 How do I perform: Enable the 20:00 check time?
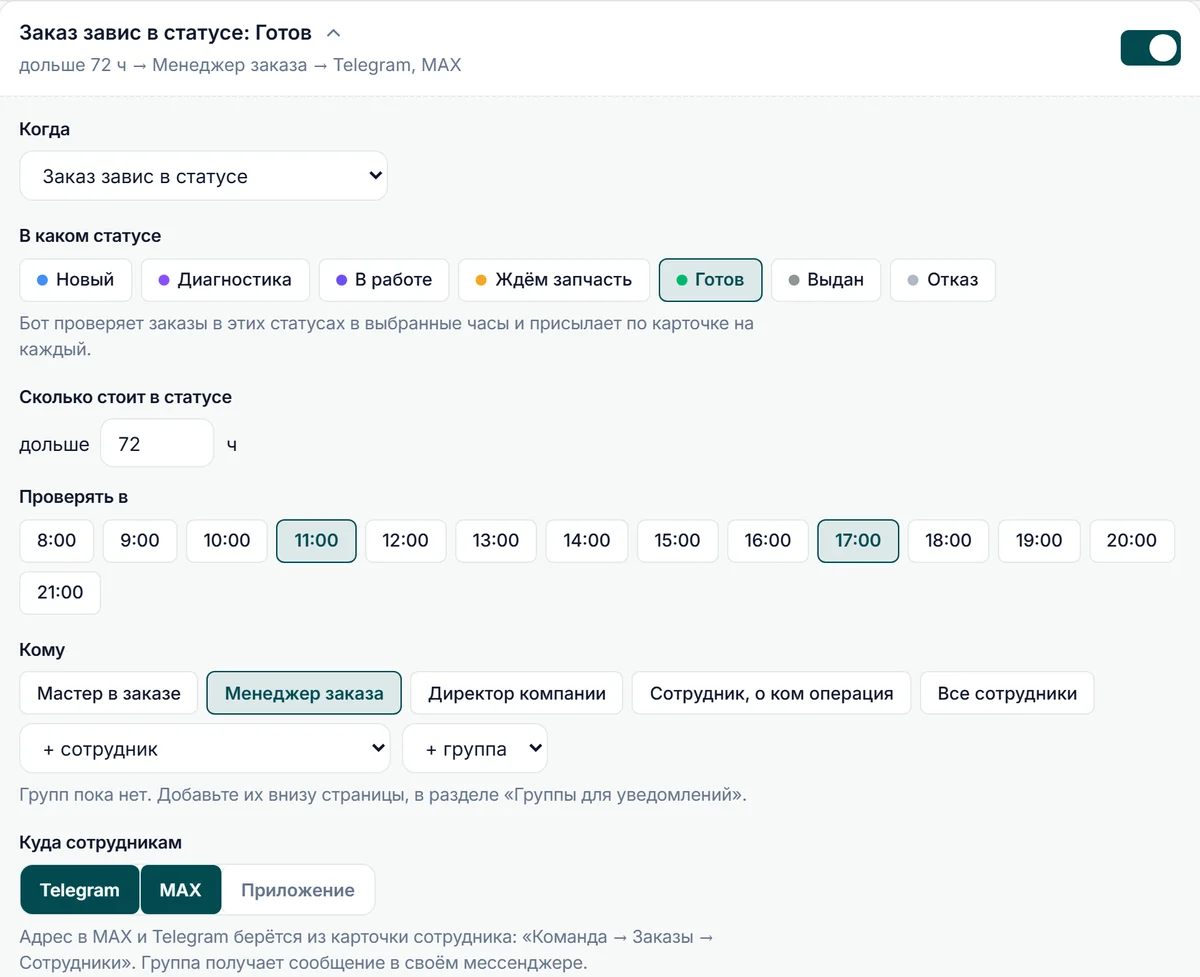click(x=1132, y=541)
